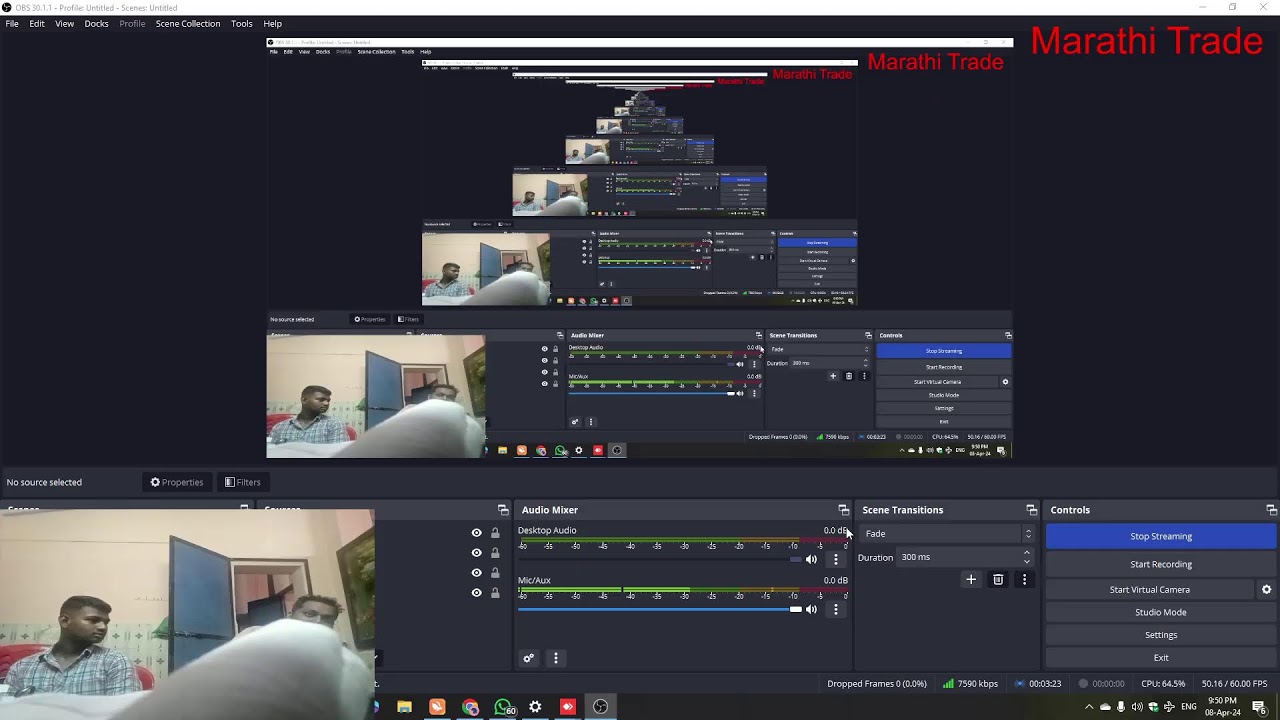Click the airplane mode network tray icon
This screenshot has height=720, width=1280.
1169,707
